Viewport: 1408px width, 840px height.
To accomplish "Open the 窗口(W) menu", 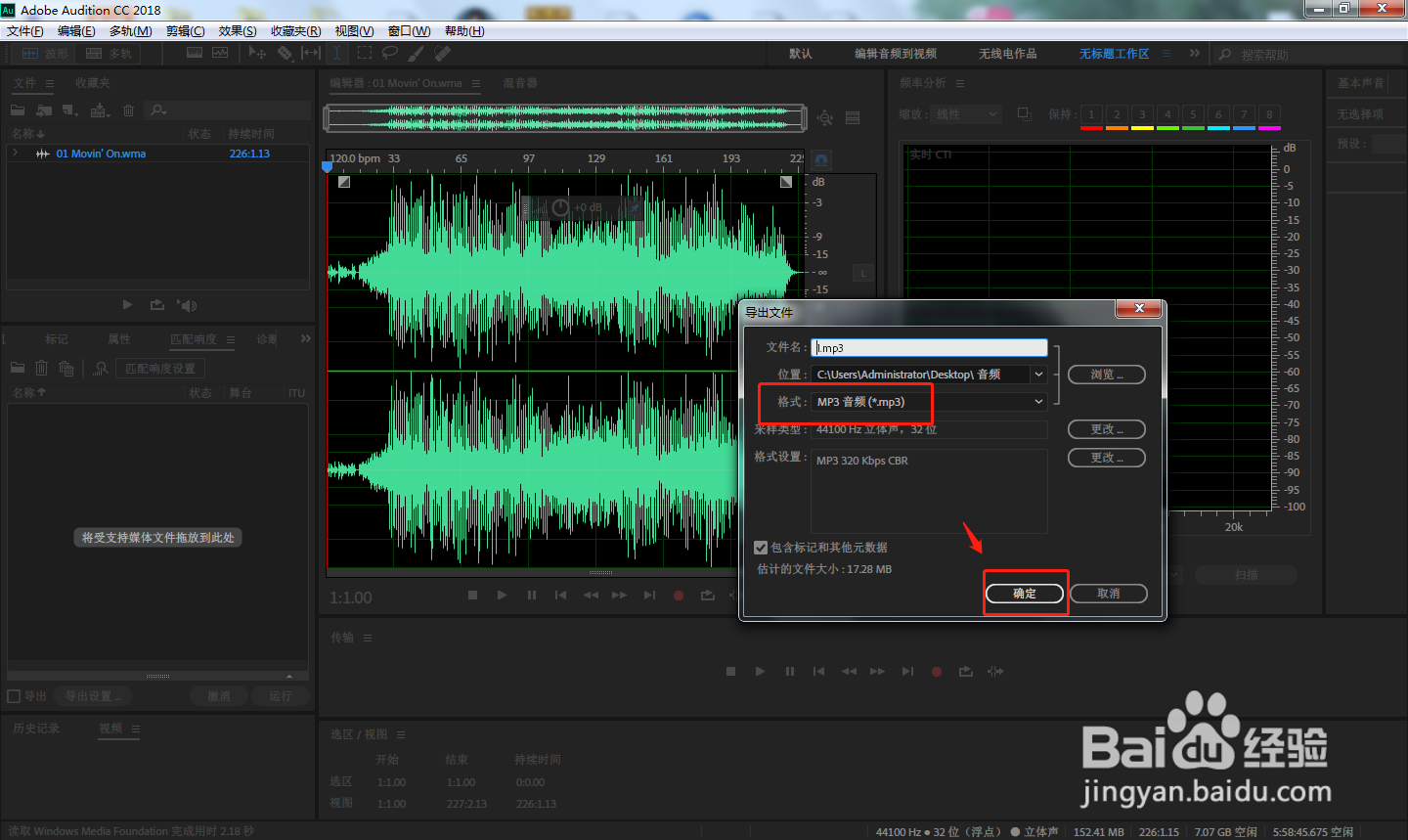I will pos(409,31).
